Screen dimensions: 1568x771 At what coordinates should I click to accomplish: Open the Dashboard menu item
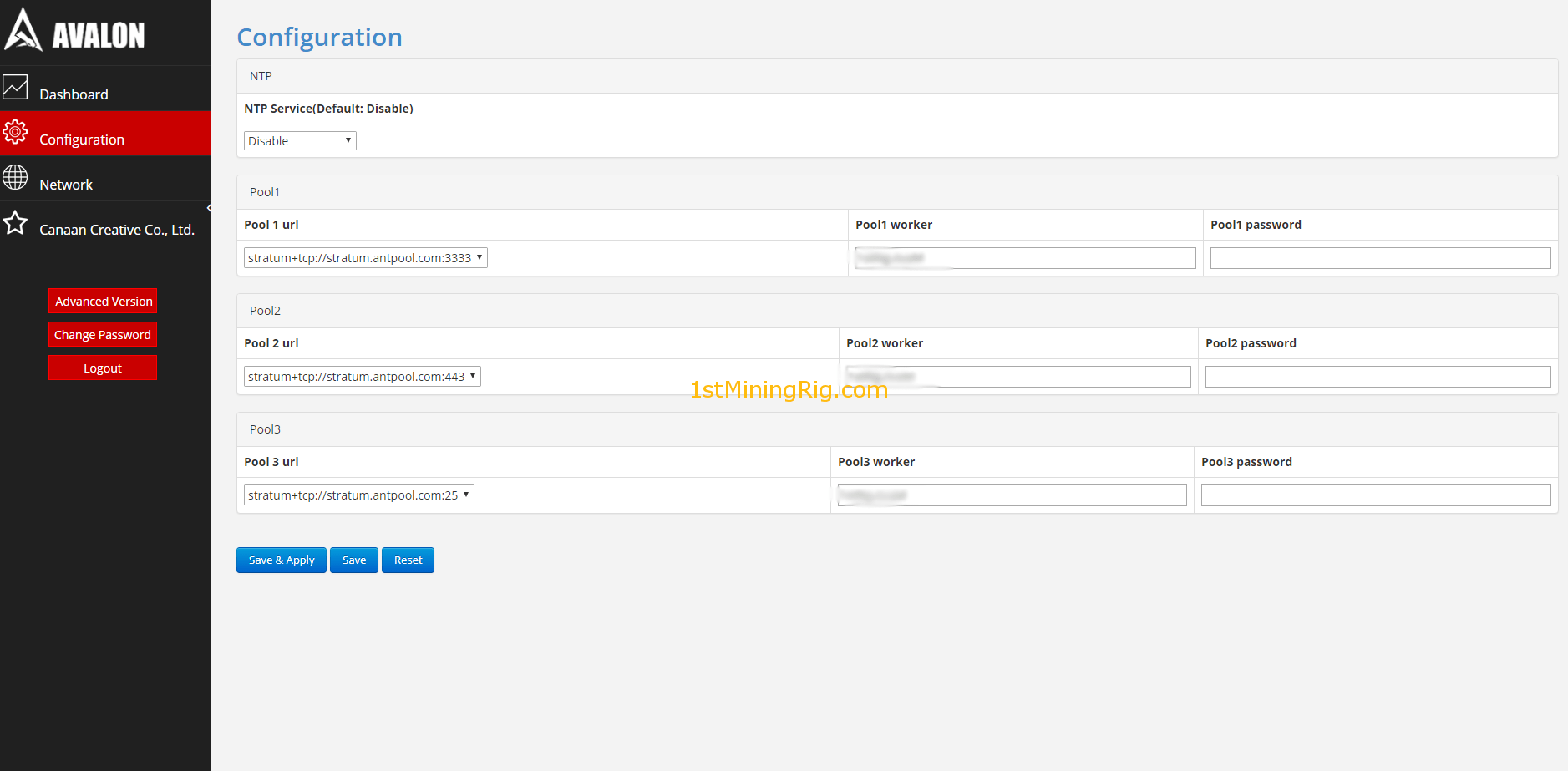105,89
